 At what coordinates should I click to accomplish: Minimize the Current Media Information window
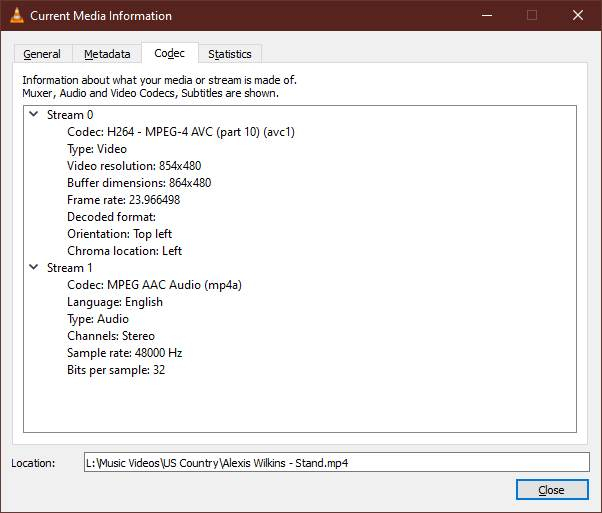pos(486,16)
